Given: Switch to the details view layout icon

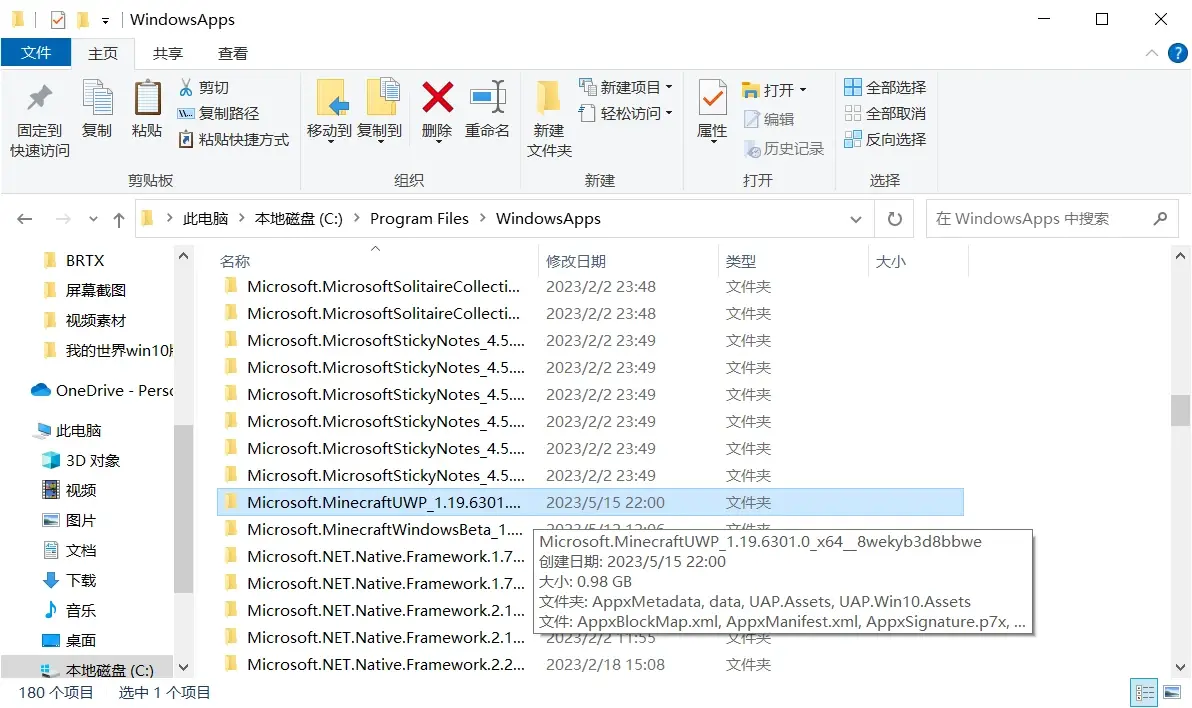Looking at the screenshot, I should pyautogui.click(x=1144, y=692).
